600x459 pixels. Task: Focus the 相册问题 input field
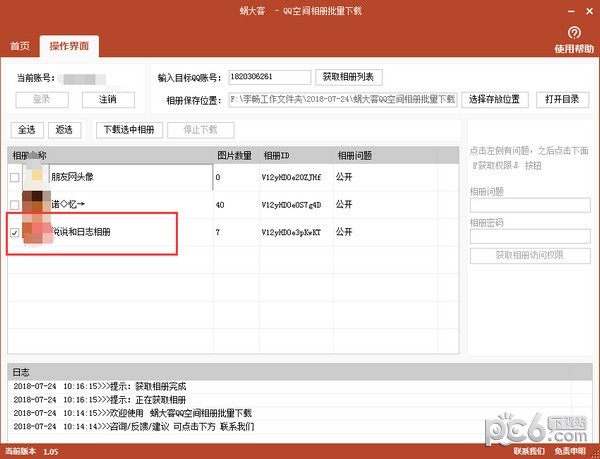530,205
